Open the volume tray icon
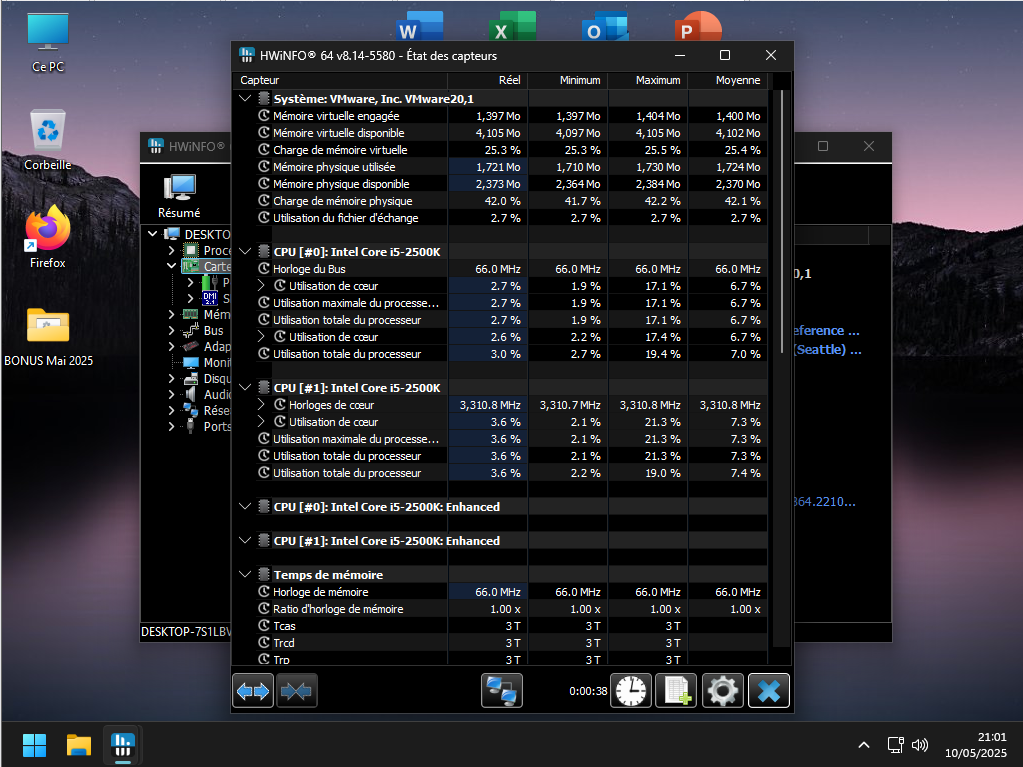This screenshot has height=767, width=1023. pos(920,745)
